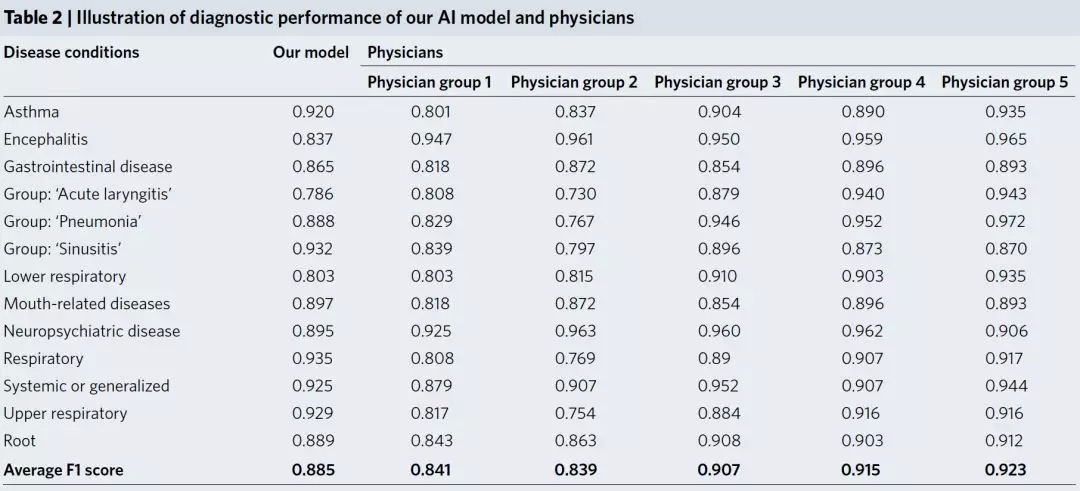Viewport: 1080px width, 491px height.
Task: Select the Gastrointestinal disease row label
Action: coord(88,167)
